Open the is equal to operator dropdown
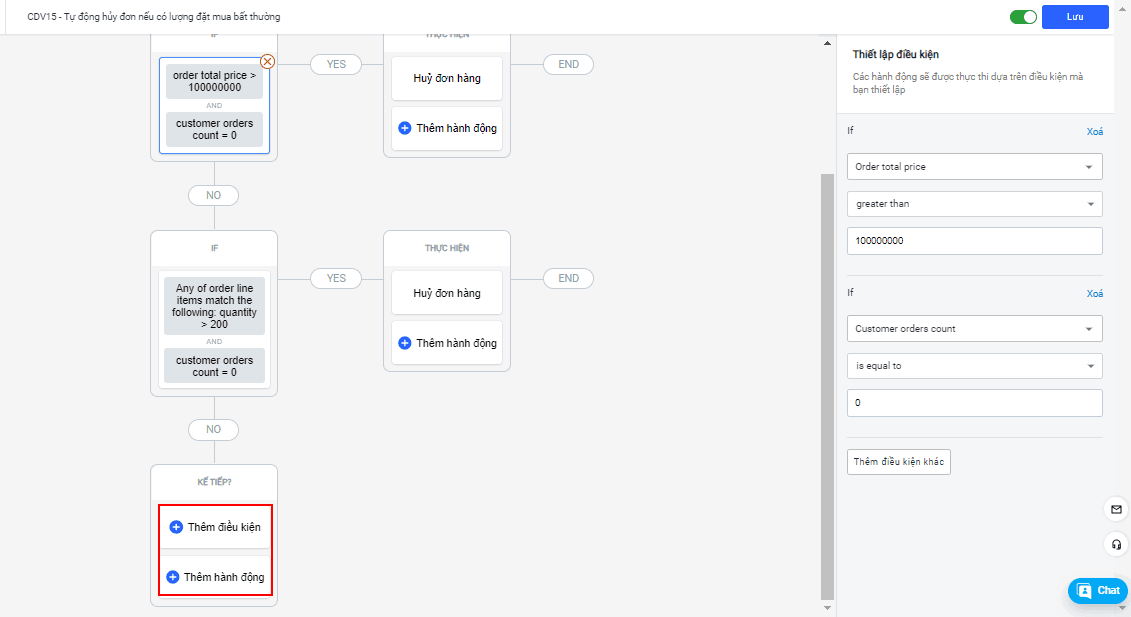Image resolution: width=1131 pixels, height=617 pixels. [974, 366]
